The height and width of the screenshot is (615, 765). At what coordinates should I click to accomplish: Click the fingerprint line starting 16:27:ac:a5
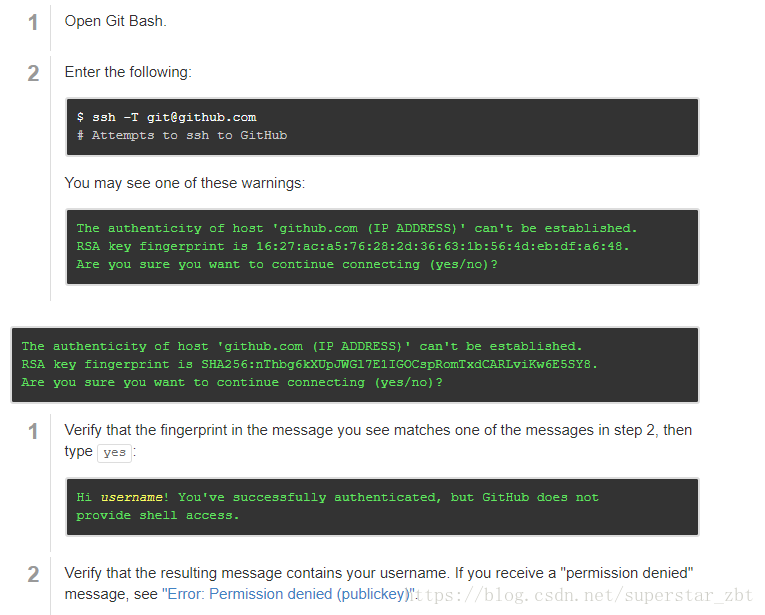(x=353, y=246)
